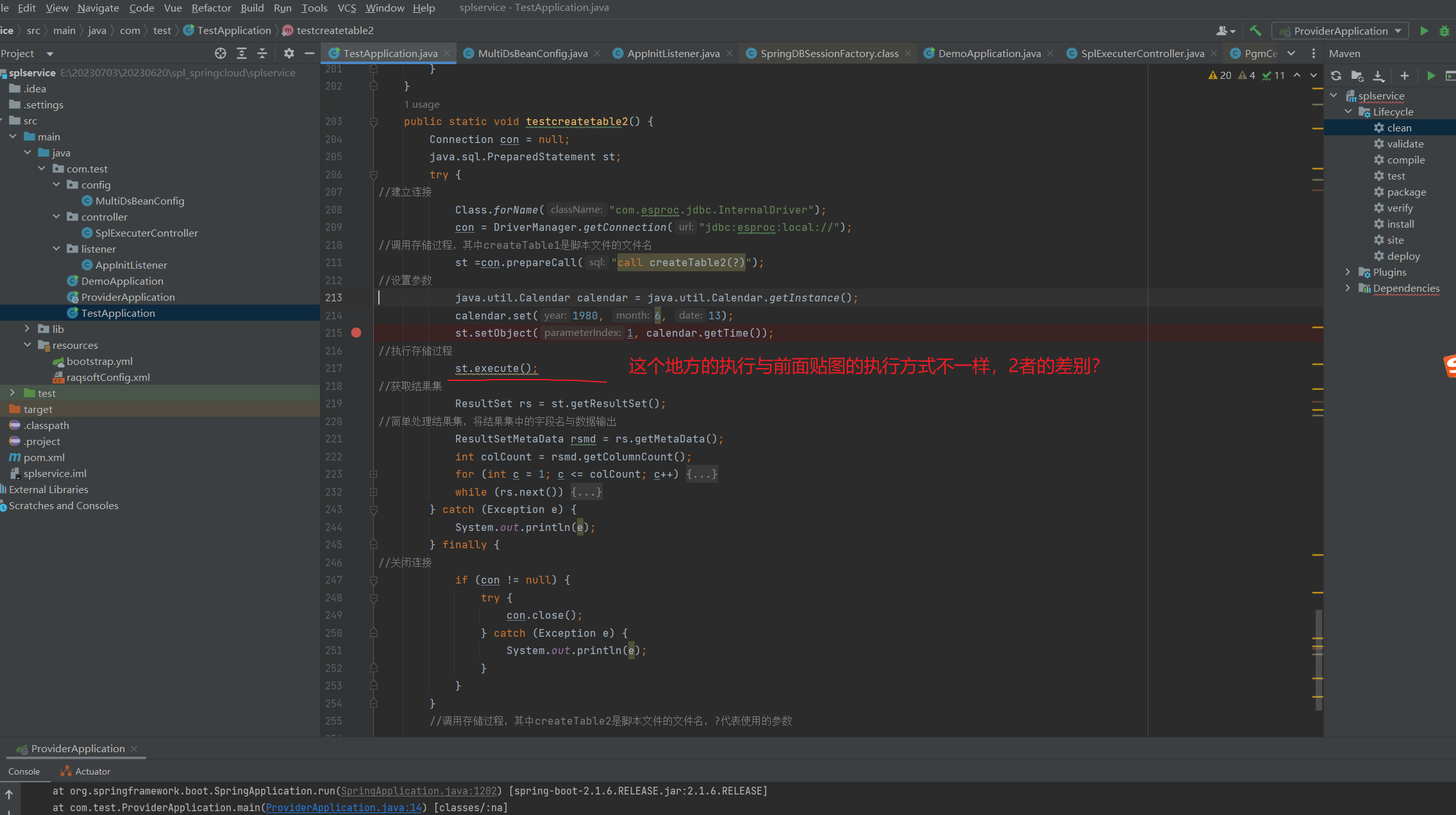Expand the lib folder in project tree
Viewport: 1456px width, 815px height.
click(x=27, y=329)
